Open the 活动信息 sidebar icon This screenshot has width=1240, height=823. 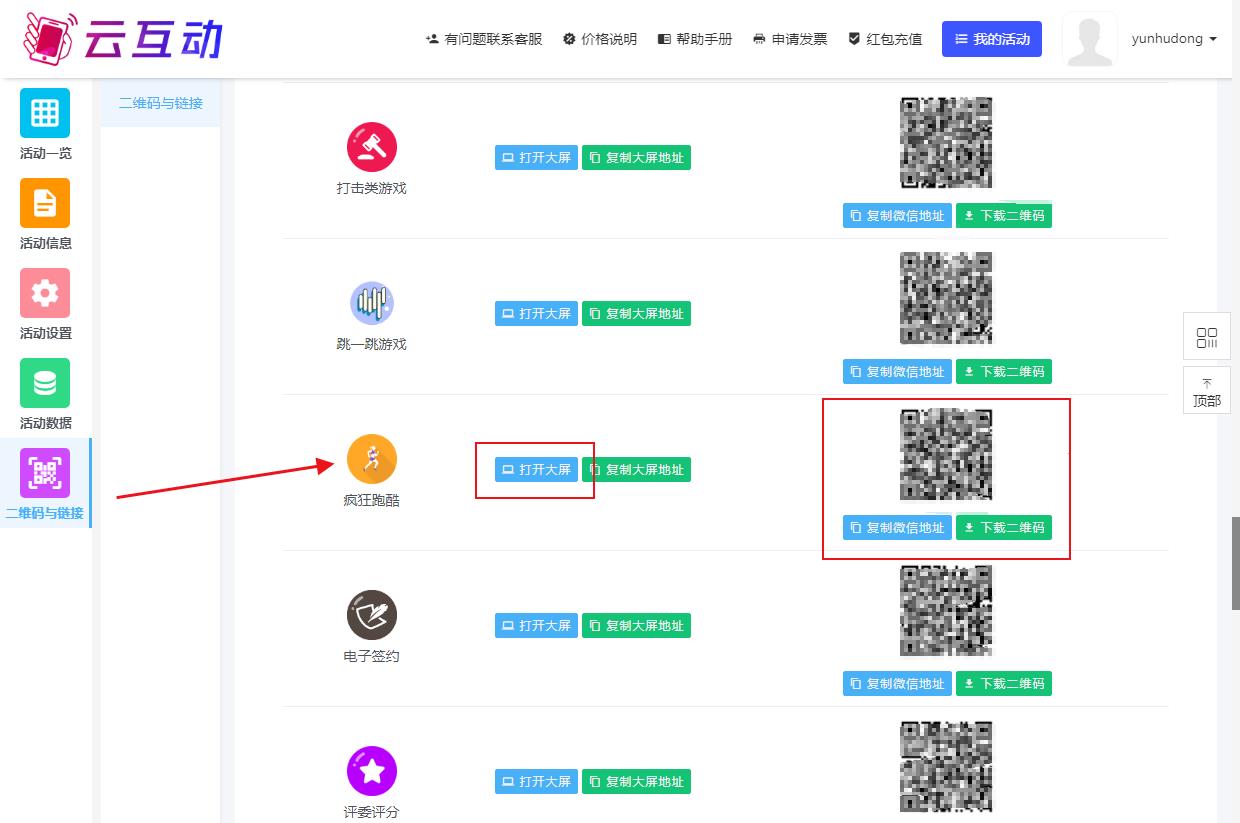45,203
